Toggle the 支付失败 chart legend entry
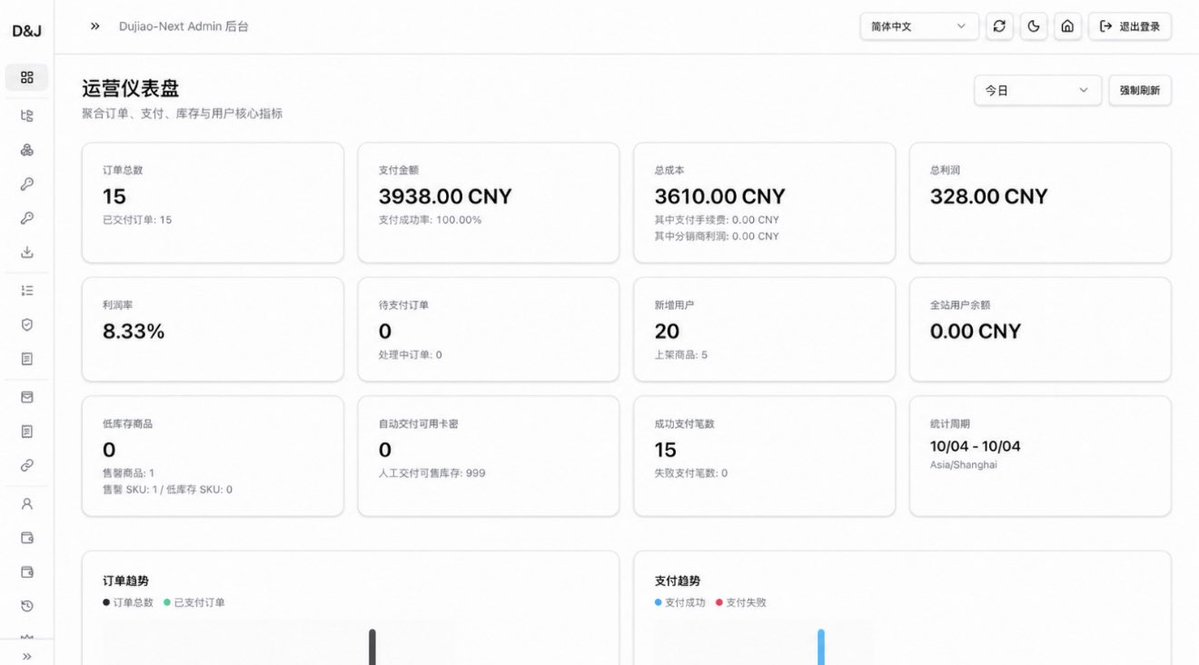The height and width of the screenshot is (665, 1199). 741,602
